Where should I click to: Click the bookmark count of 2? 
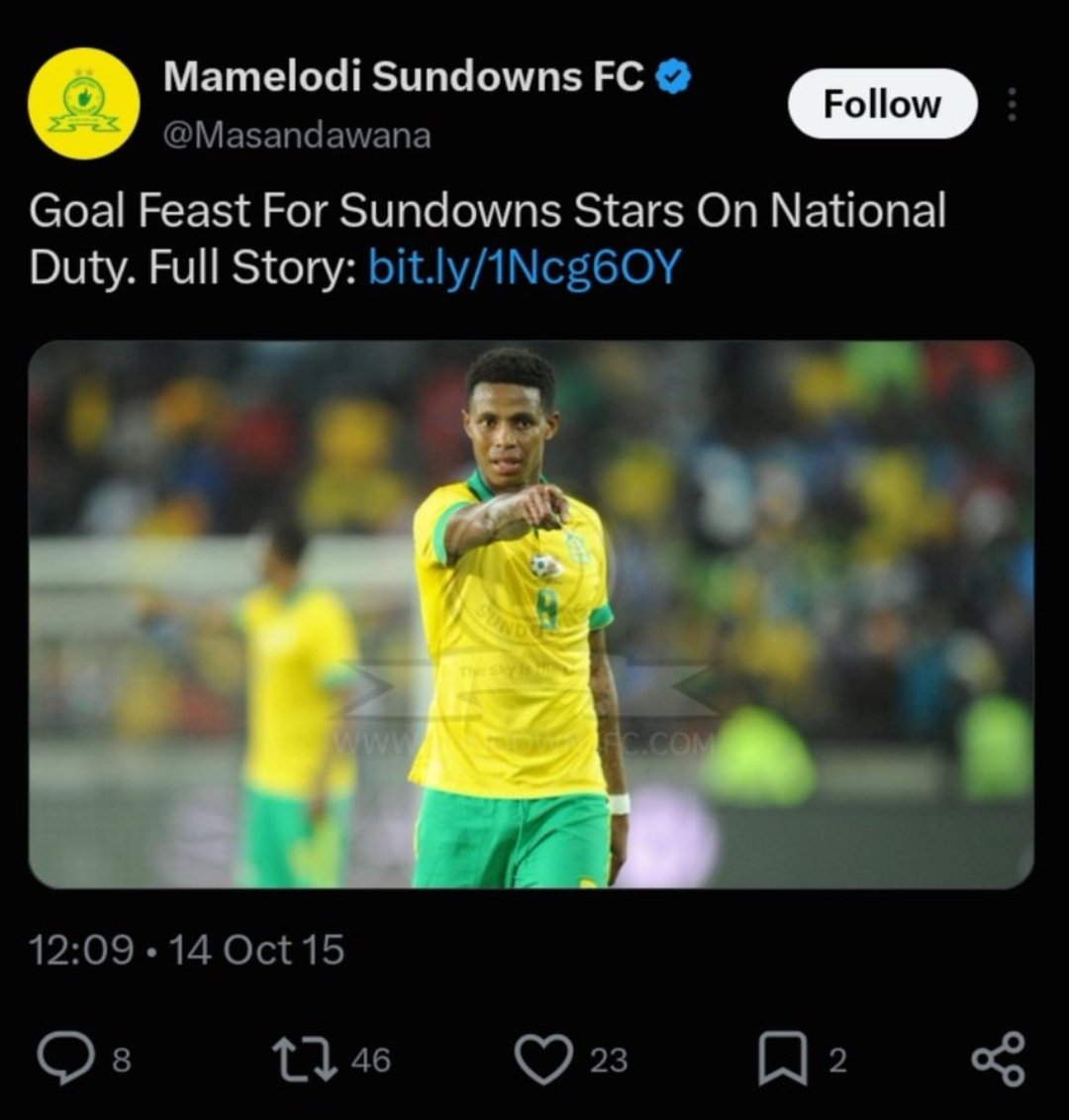(837, 1060)
